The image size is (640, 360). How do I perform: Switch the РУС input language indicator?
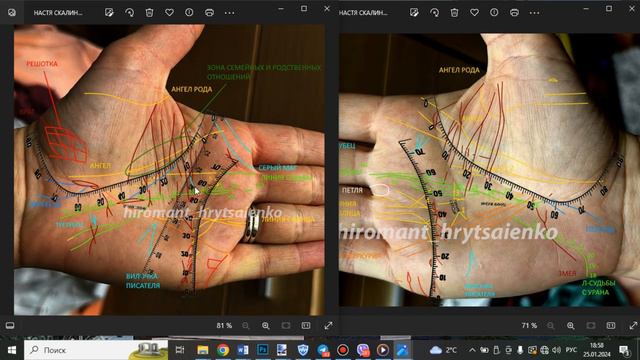click(x=571, y=350)
